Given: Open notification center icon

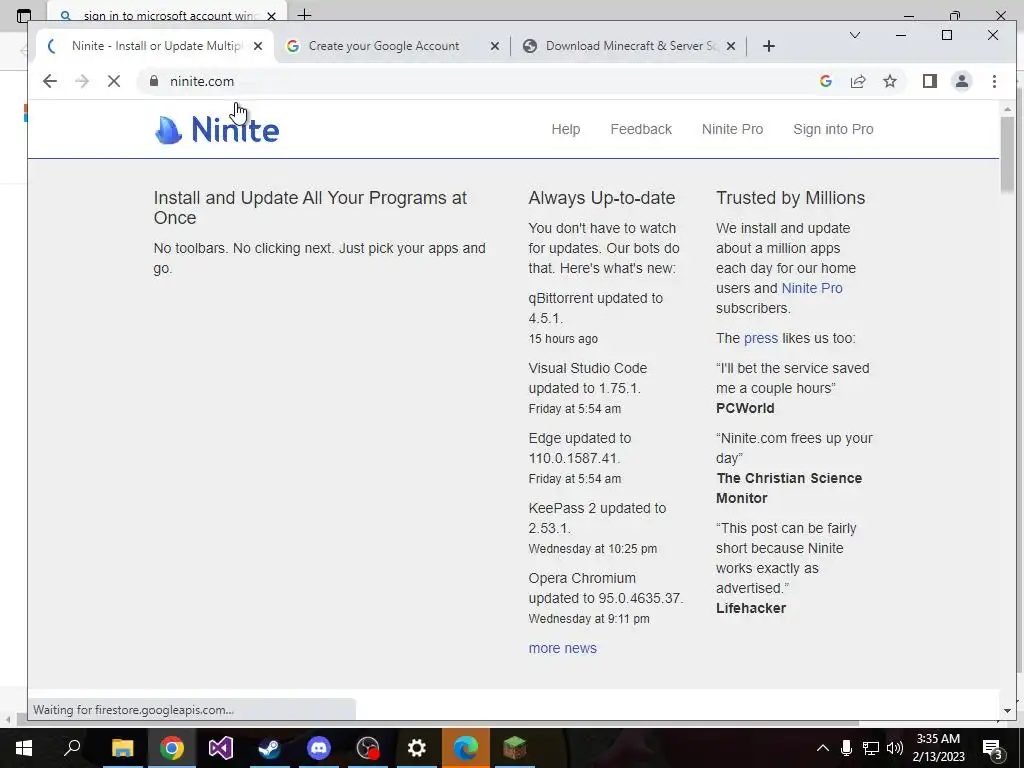Looking at the screenshot, I should [x=992, y=748].
